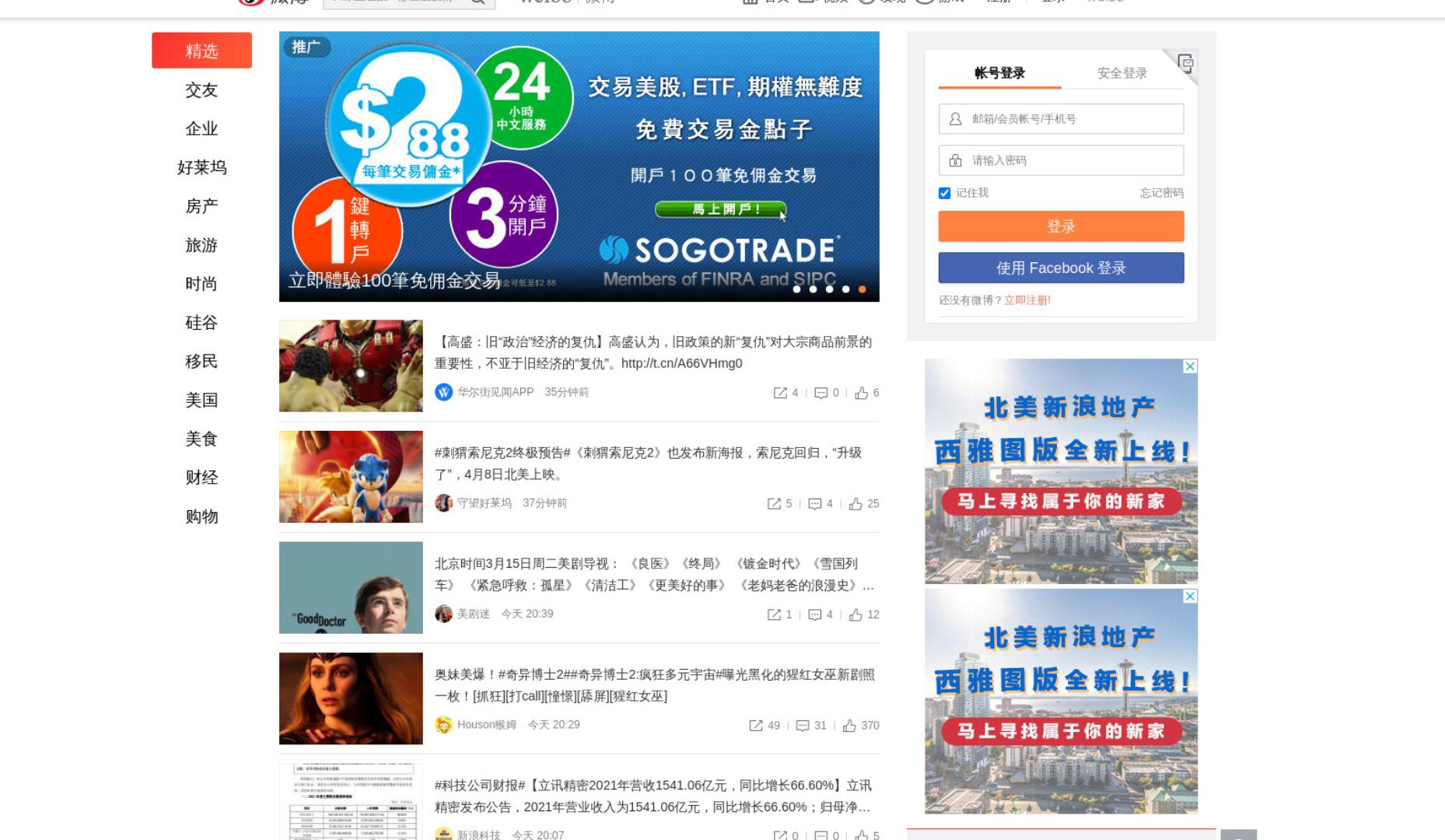Click 美剧迷 avatar icon
The height and width of the screenshot is (840, 1445).
coord(443,614)
